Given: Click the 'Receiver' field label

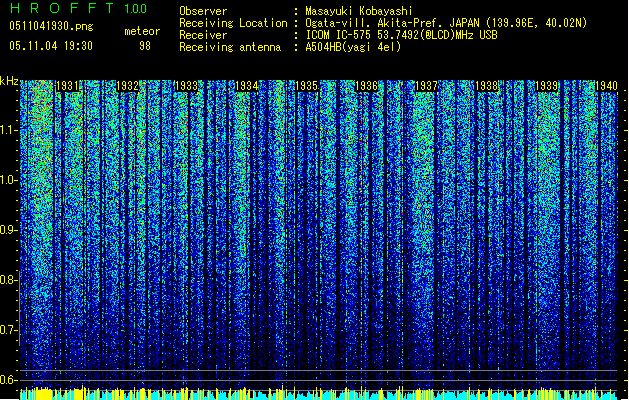Looking at the screenshot, I should click(203, 35).
